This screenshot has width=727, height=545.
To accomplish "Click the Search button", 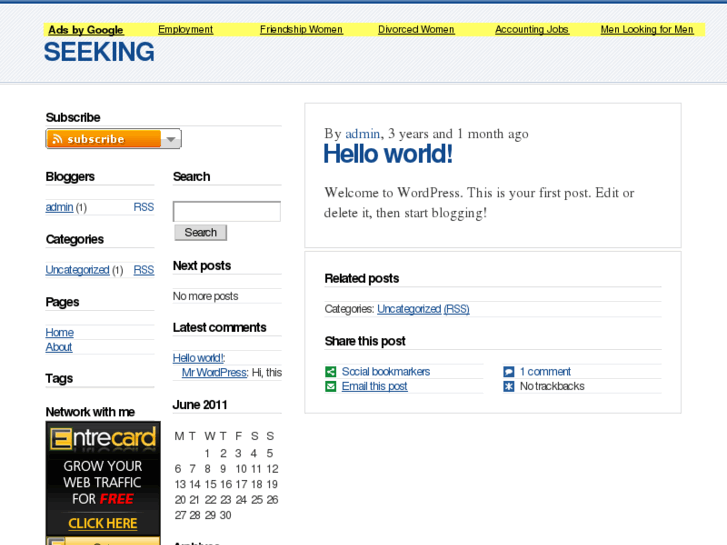I will coord(201,232).
